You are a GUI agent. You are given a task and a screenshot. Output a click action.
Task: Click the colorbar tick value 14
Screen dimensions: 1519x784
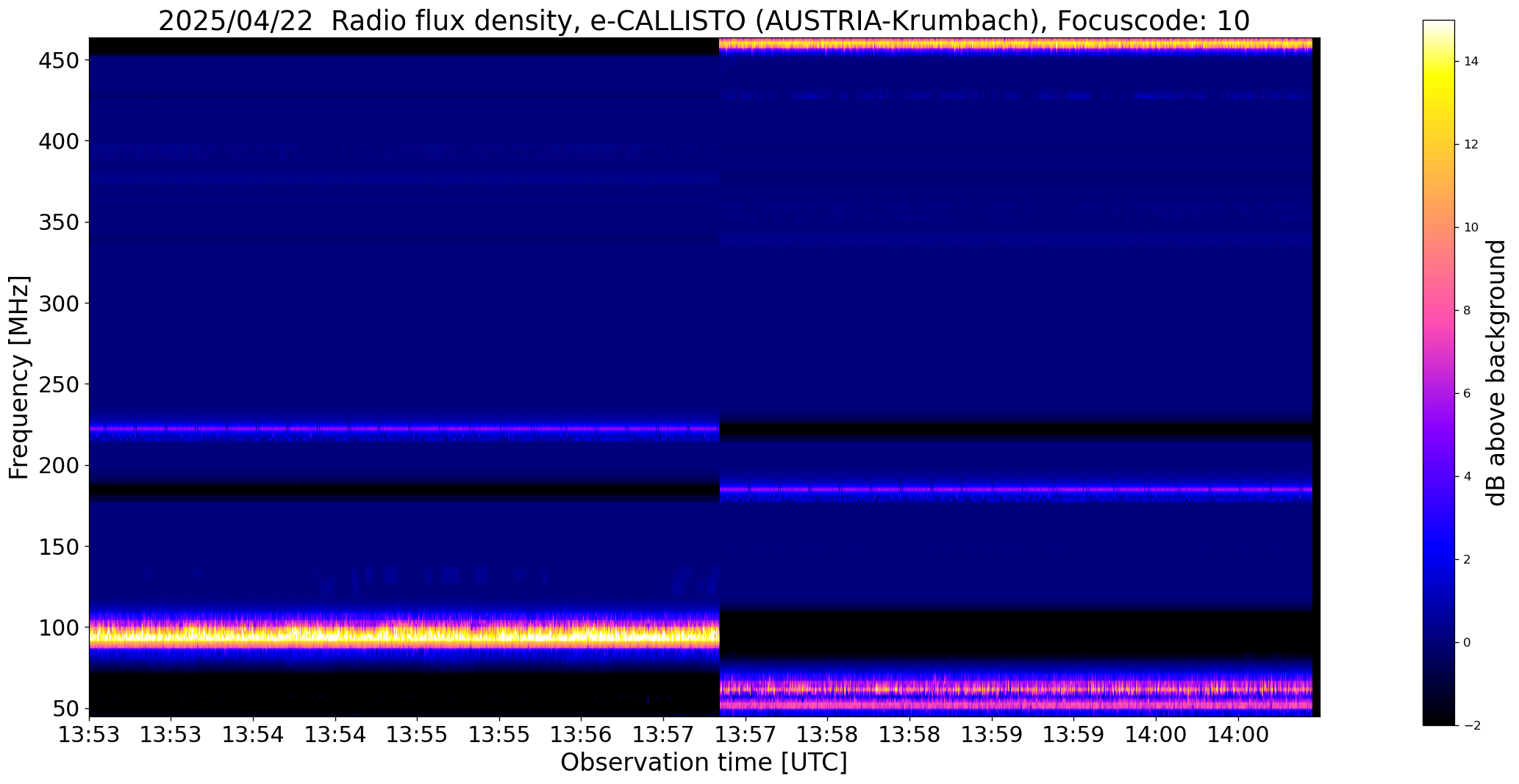click(1470, 62)
